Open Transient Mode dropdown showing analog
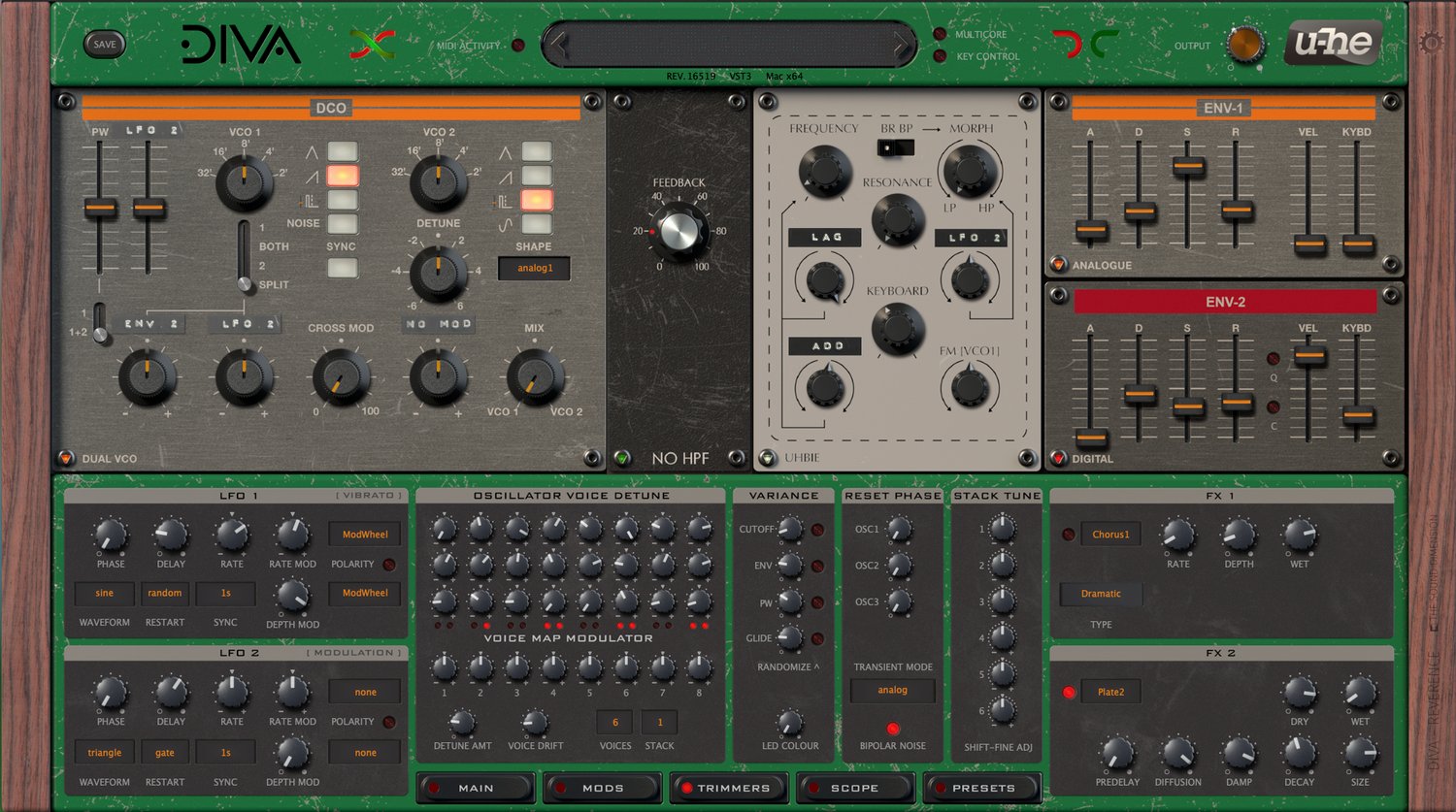Screen dimensions: 1456x812 point(893,690)
